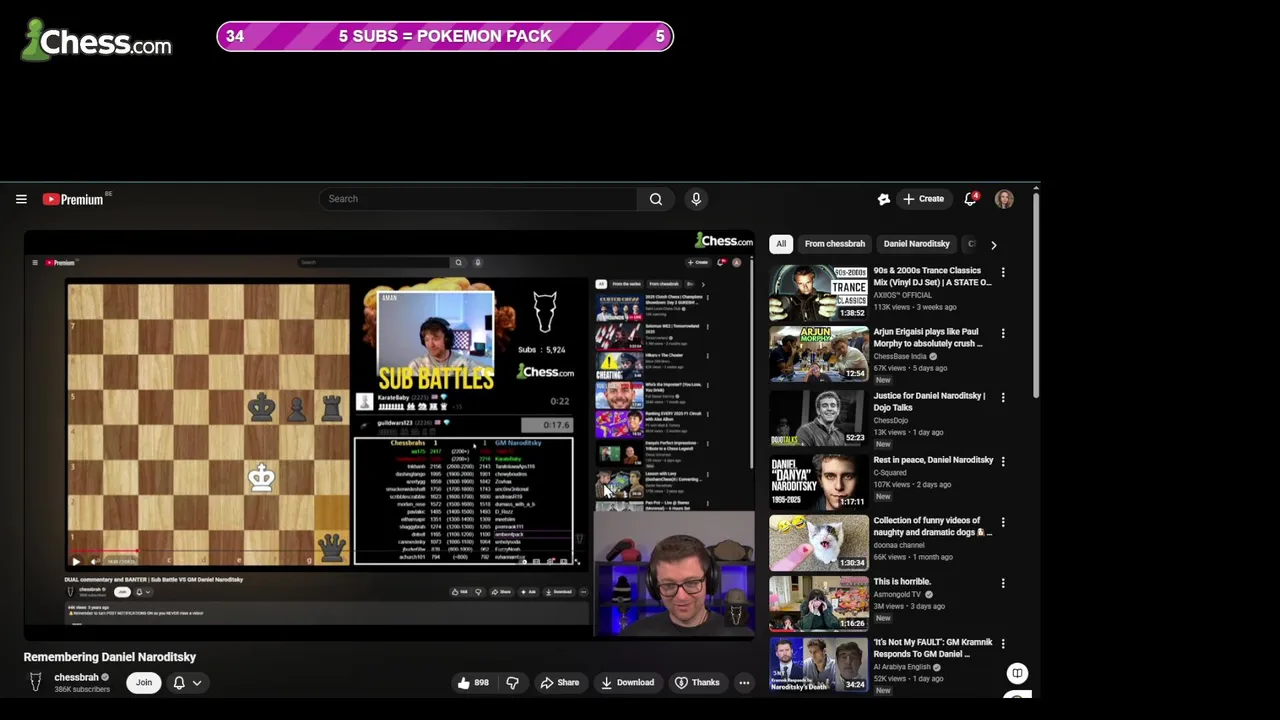This screenshot has width=1280, height=720.
Task: Open options for Trance Classics video
Action: pos(1003,272)
